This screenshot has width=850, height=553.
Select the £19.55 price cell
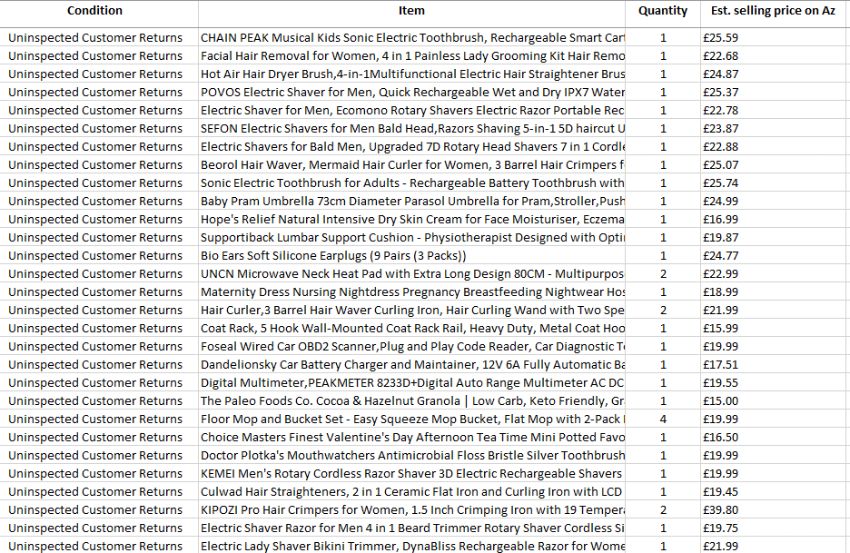pyautogui.click(x=775, y=383)
